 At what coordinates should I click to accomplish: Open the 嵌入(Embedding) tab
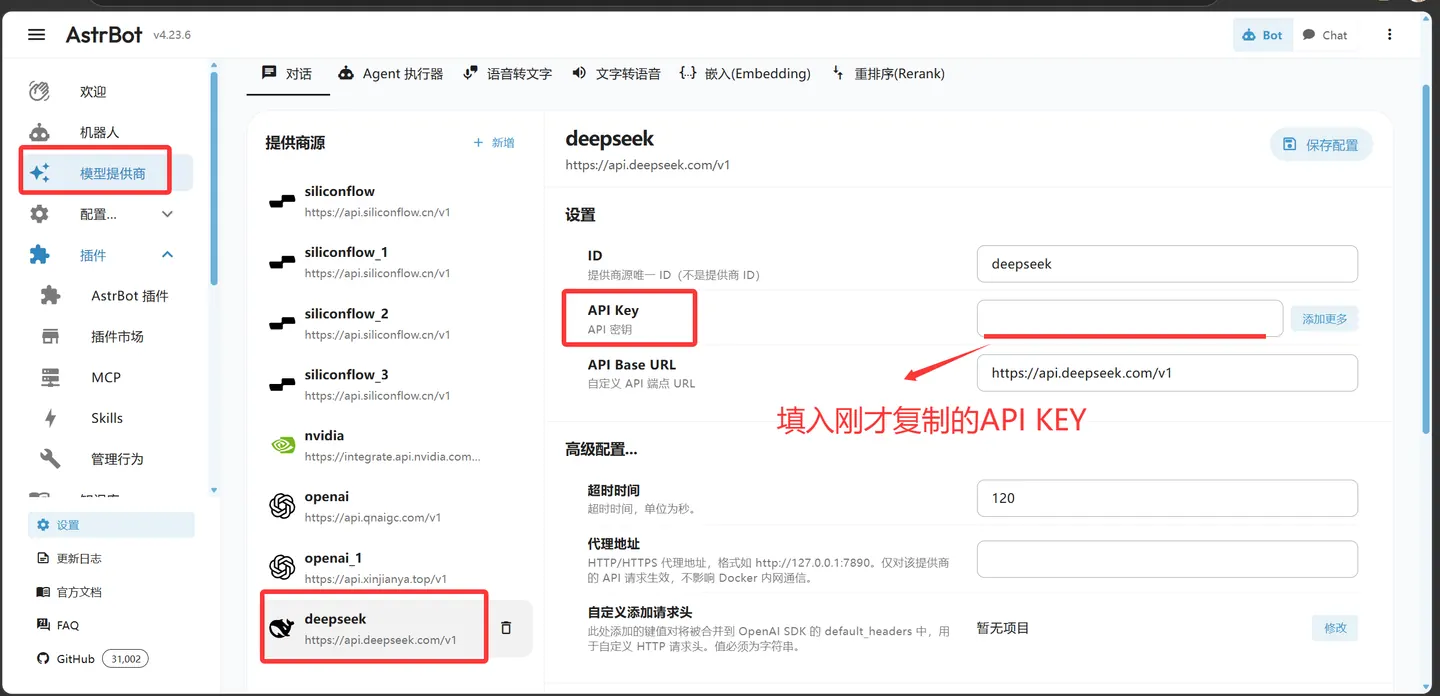point(745,73)
